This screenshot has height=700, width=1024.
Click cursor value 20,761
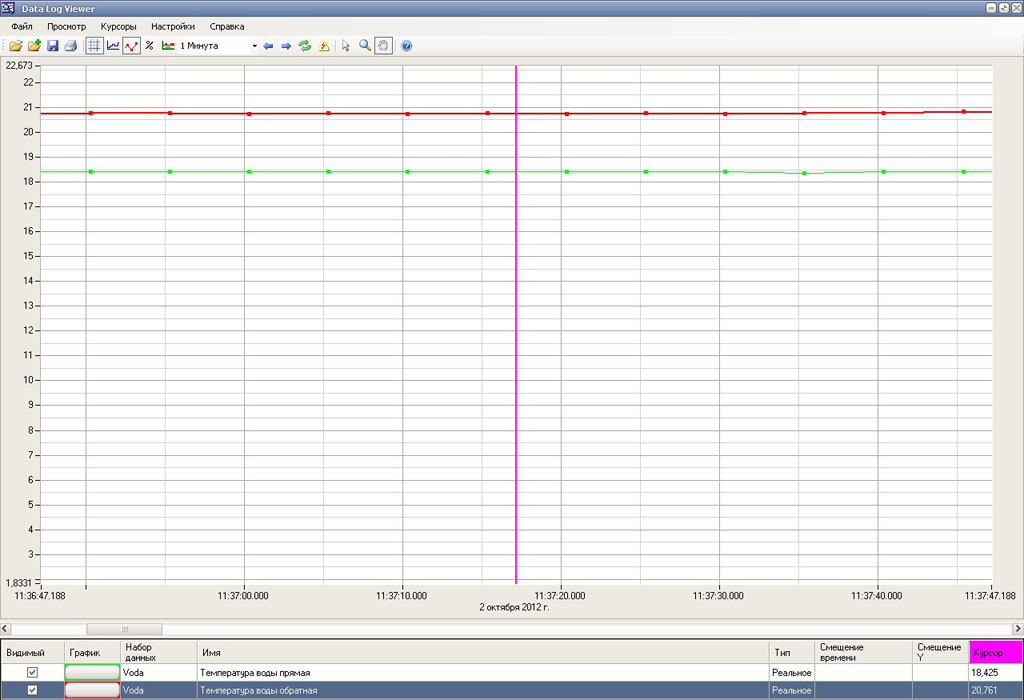(984, 690)
